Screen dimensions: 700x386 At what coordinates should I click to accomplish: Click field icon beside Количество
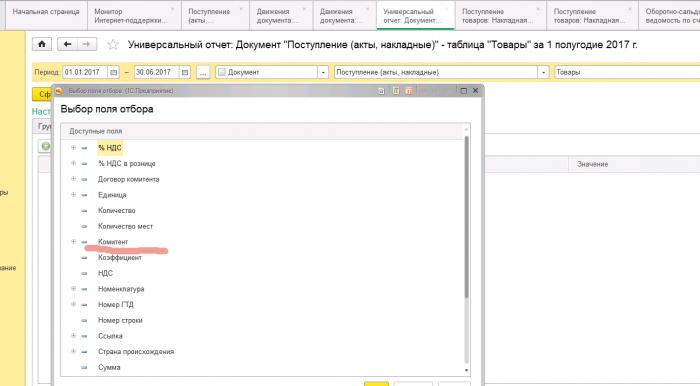(84, 211)
